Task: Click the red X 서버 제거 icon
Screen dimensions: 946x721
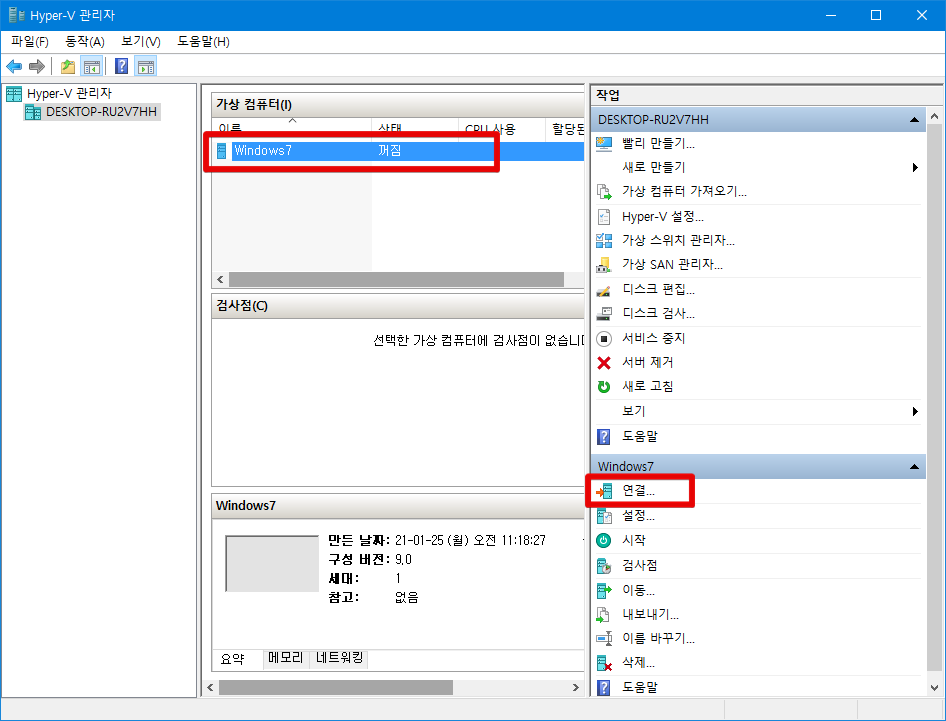Action: point(604,363)
